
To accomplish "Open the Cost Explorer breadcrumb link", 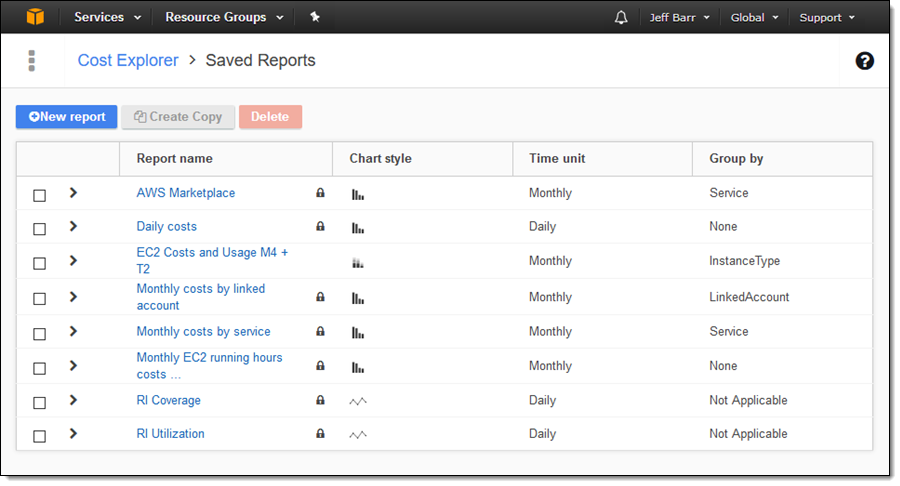I will click(x=128, y=61).
